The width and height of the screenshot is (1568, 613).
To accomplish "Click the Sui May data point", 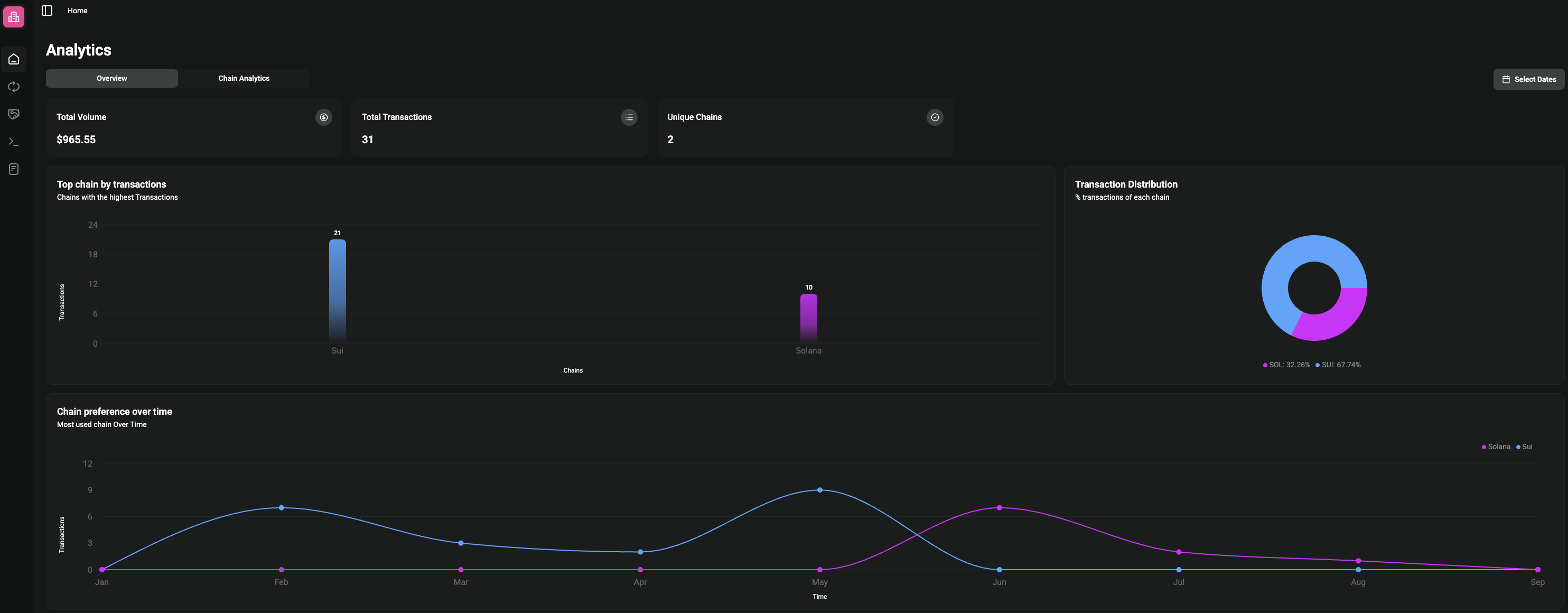I will pyautogui.click(x=819, y=490).
